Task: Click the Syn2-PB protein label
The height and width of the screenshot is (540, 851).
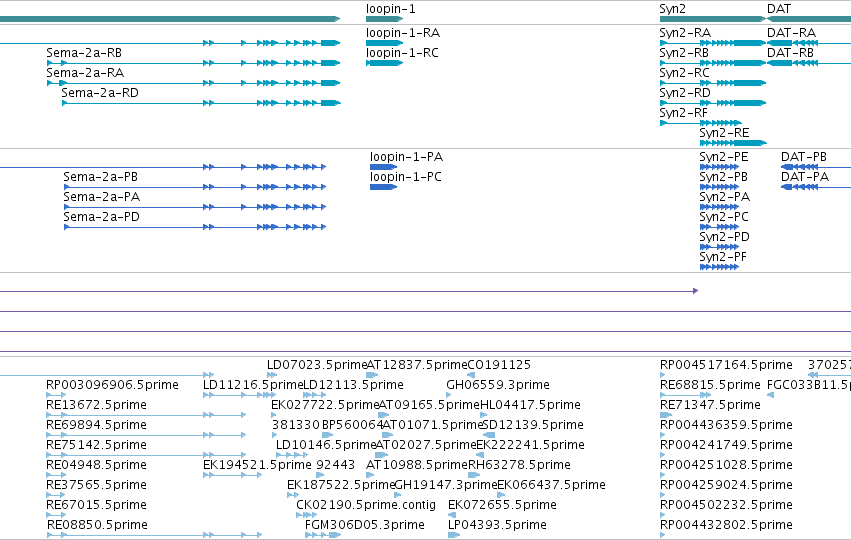Action: [723, 177]
